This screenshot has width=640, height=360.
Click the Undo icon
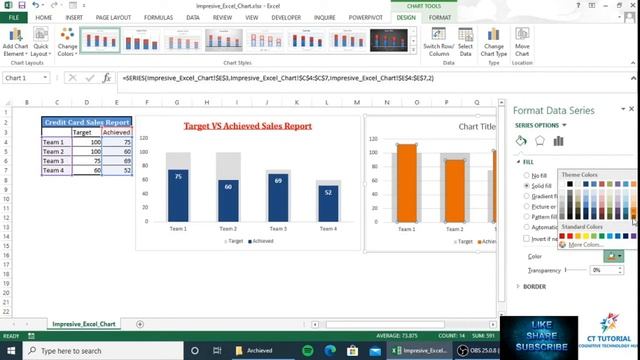coord(36,5)
